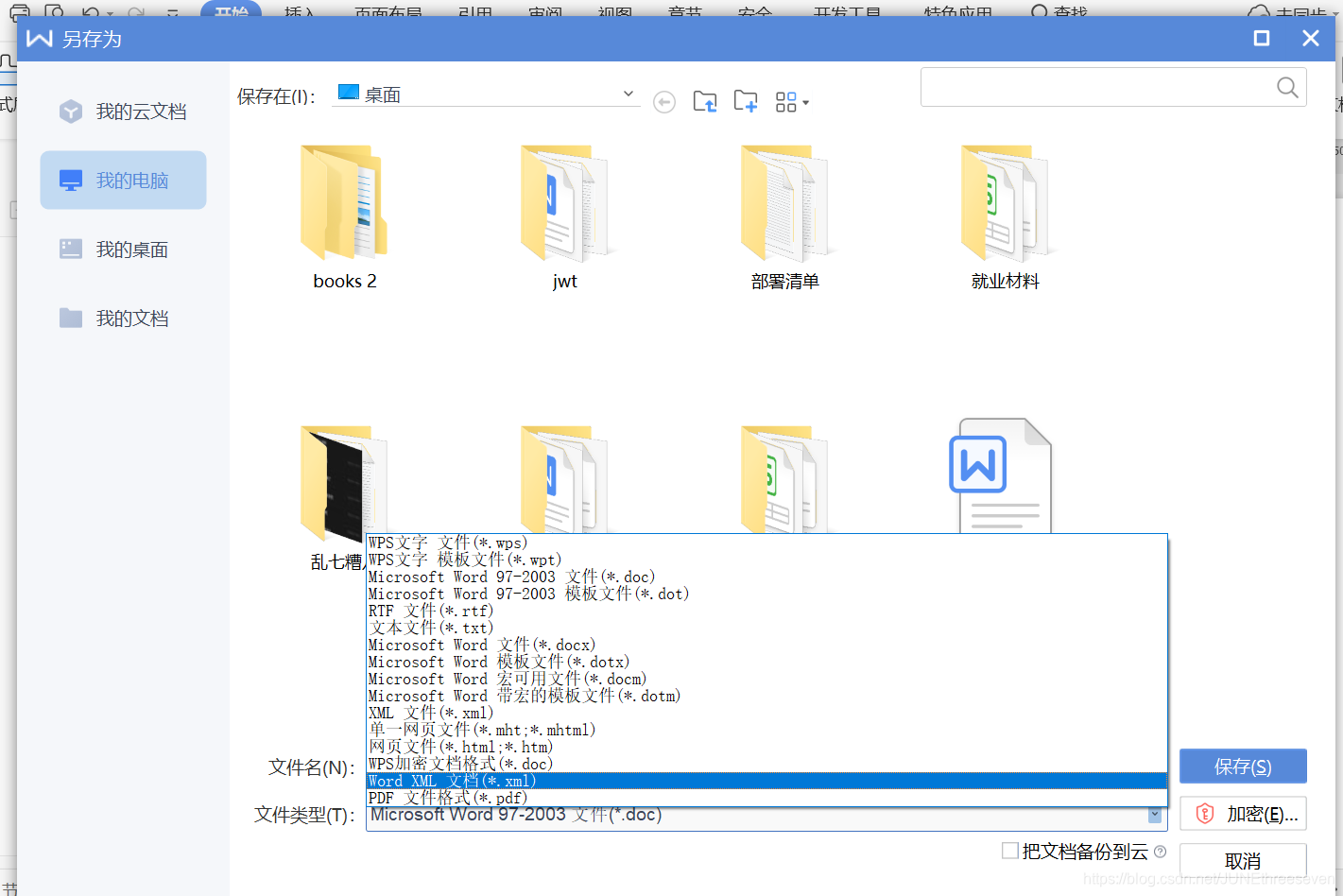Choose XML 文件(*.xml) file type
The image size is (1343, 896).
click(x=766, y=713)
